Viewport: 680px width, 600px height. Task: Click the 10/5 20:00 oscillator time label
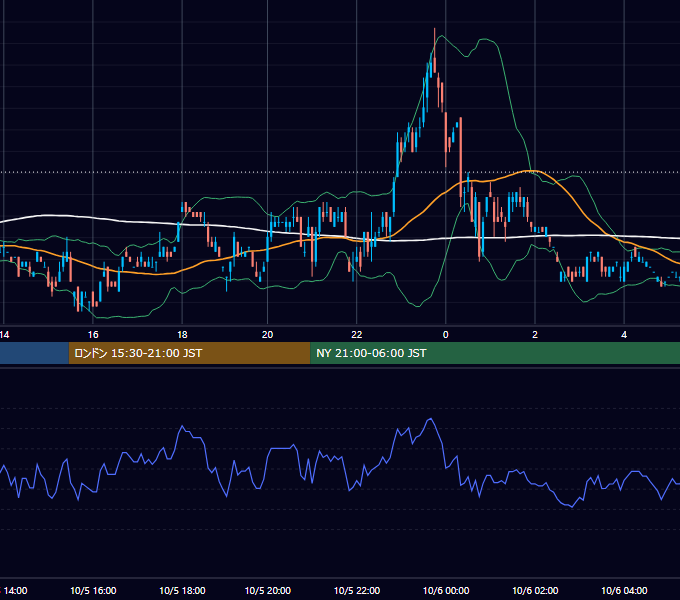268,590
